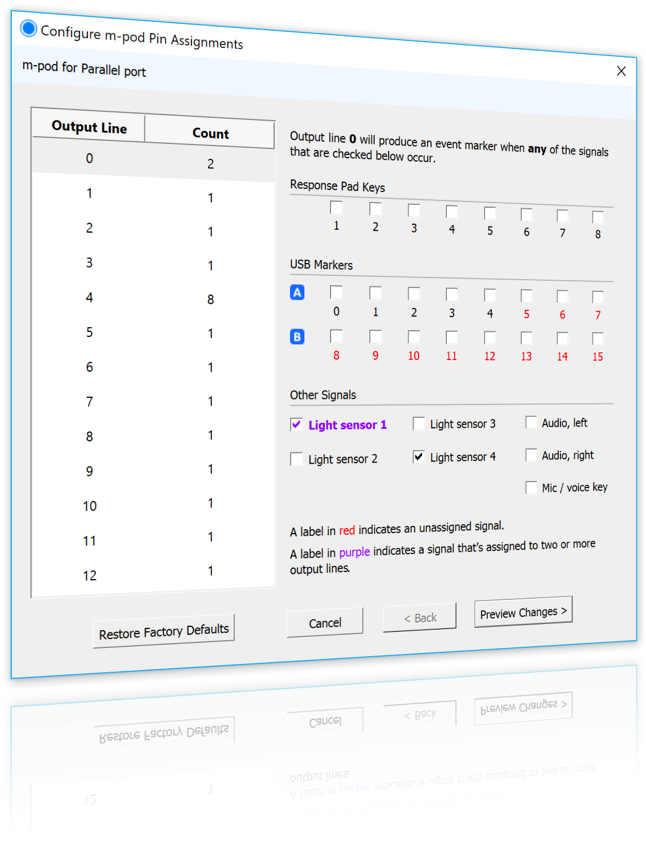The image size is (646, 866).
Task: Check USB Marker 0 in row A
Action: click(337, 293)
